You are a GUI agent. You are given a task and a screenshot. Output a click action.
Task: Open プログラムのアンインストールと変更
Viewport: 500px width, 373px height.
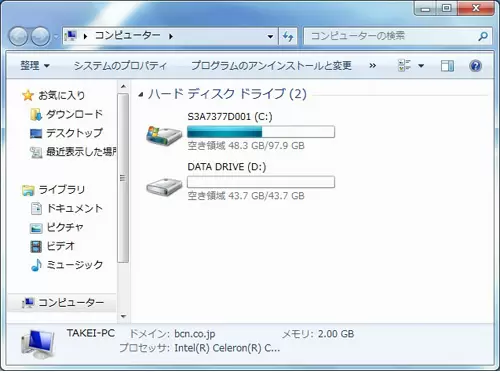pos(271,66)
